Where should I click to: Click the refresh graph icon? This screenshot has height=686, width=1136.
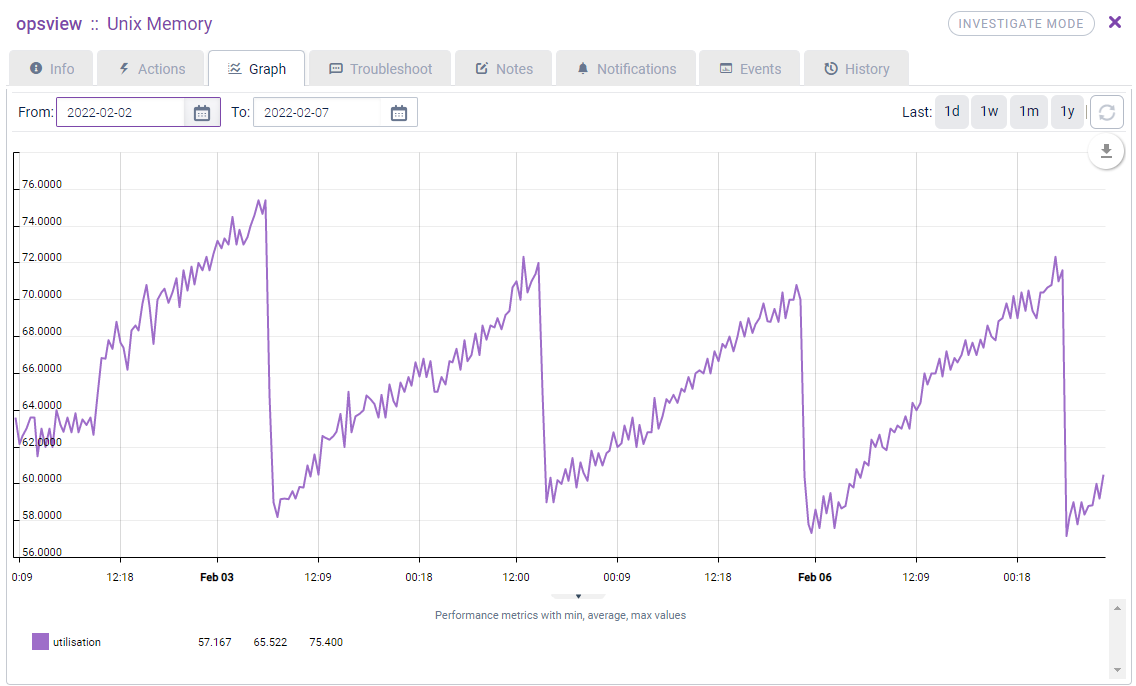pos(1106,112)
